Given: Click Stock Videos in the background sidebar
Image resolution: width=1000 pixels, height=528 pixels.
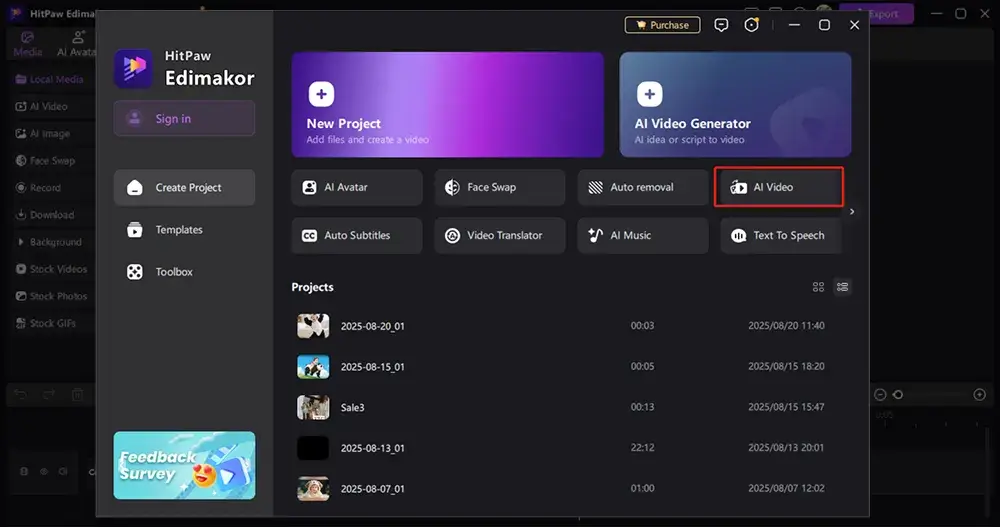Looking at the screenshot, I should (51, 269).
